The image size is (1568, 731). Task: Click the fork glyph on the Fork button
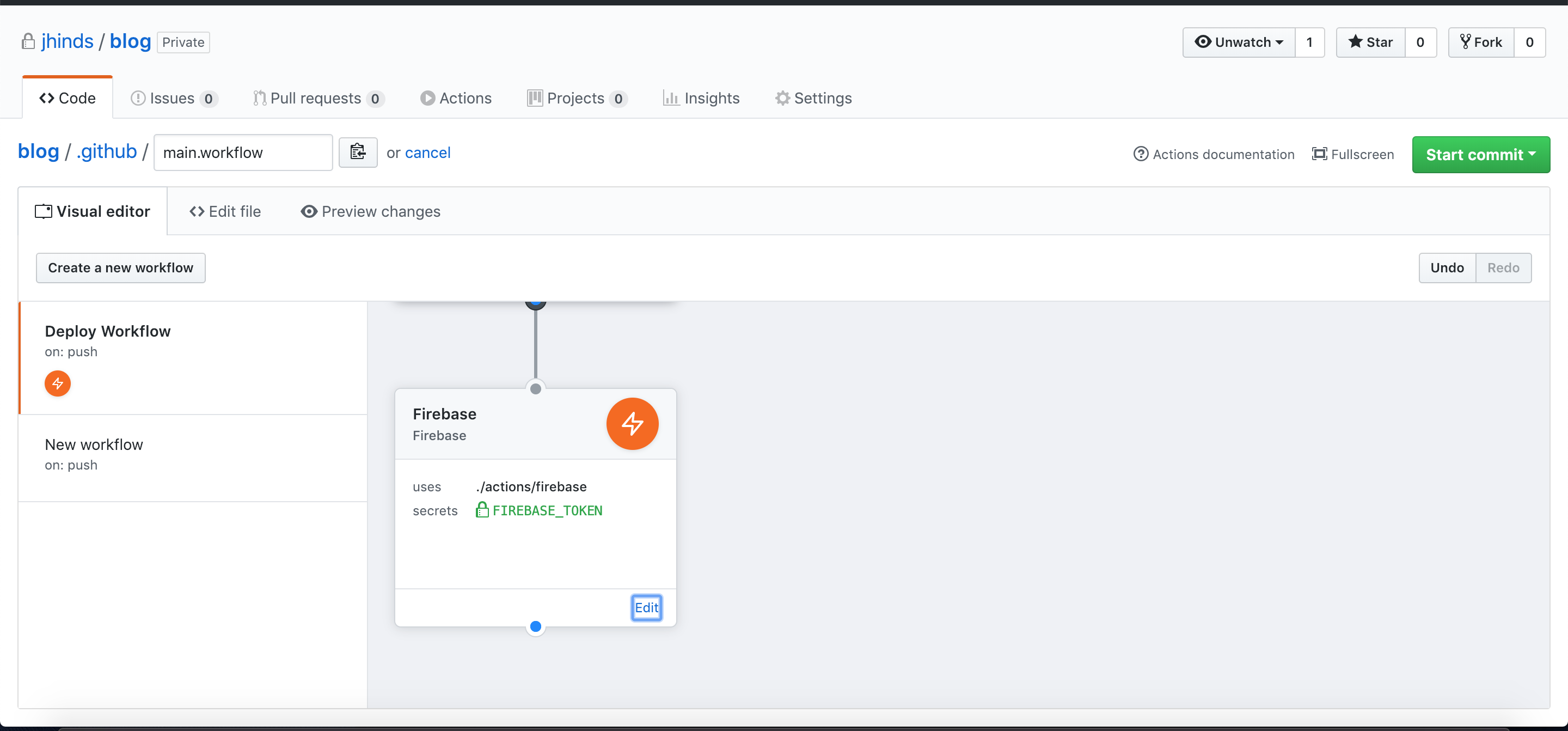1465,42
